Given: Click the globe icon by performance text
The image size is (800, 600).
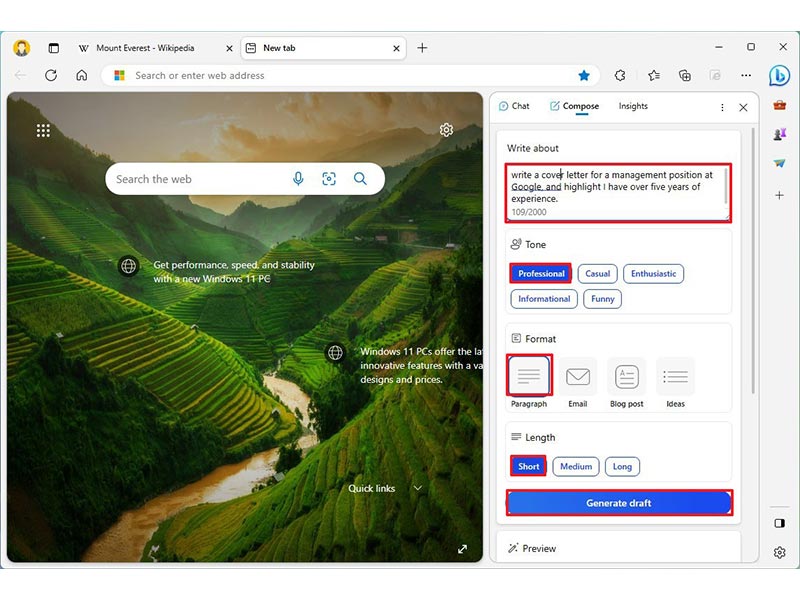Looking at the screenshot, I should coord(129,266).
